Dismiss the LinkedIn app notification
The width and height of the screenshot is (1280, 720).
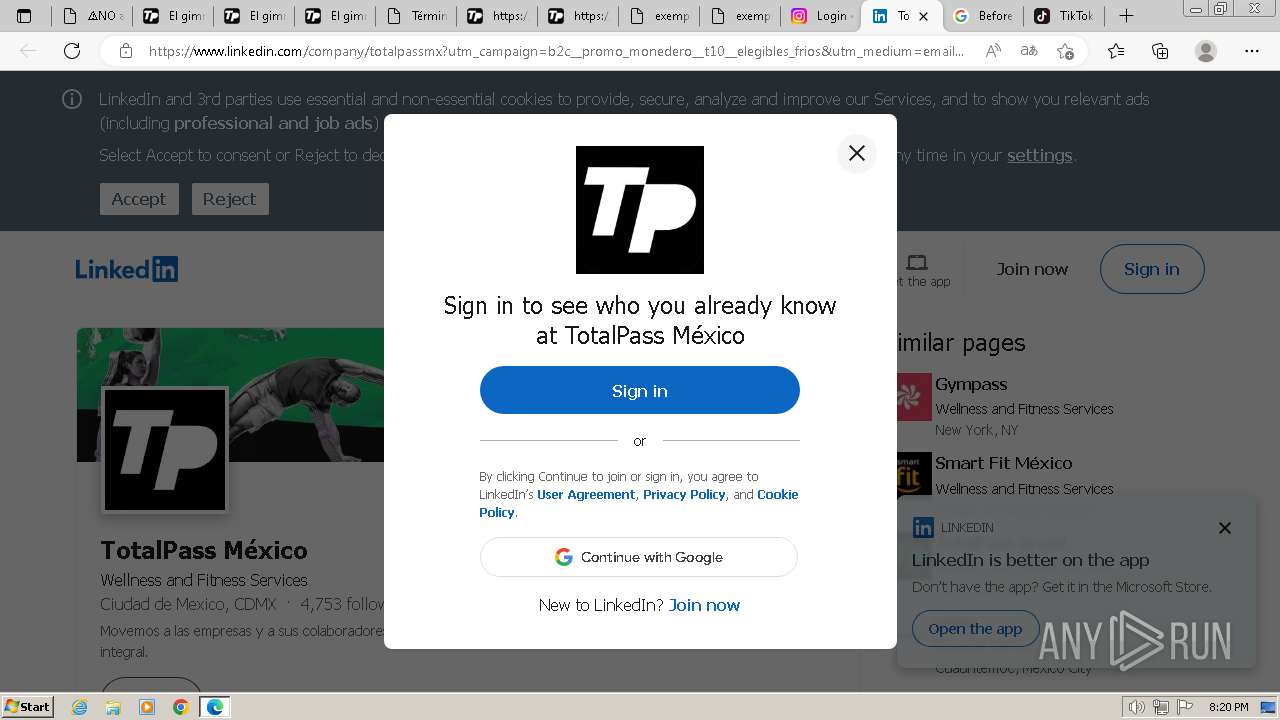pyautogui.click(x=1225, y=528)
